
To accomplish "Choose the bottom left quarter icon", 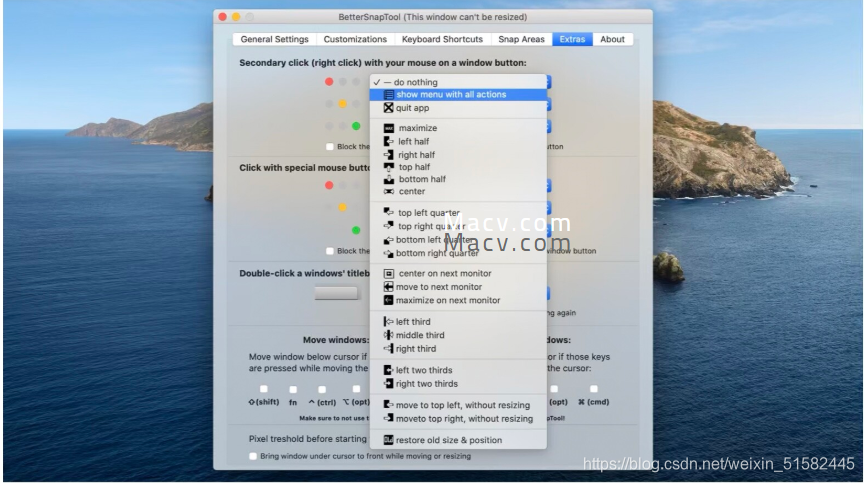I will 389,240.
